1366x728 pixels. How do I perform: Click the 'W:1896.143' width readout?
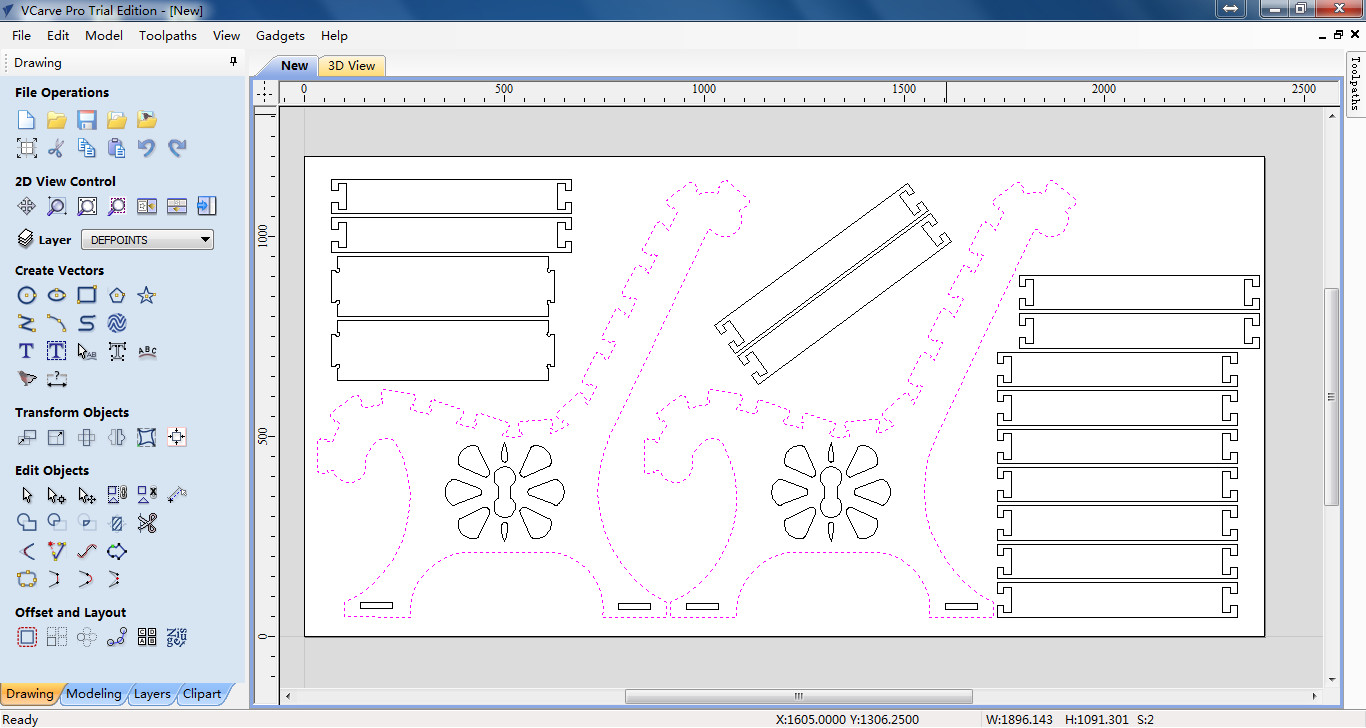(x=1019, y=719)
